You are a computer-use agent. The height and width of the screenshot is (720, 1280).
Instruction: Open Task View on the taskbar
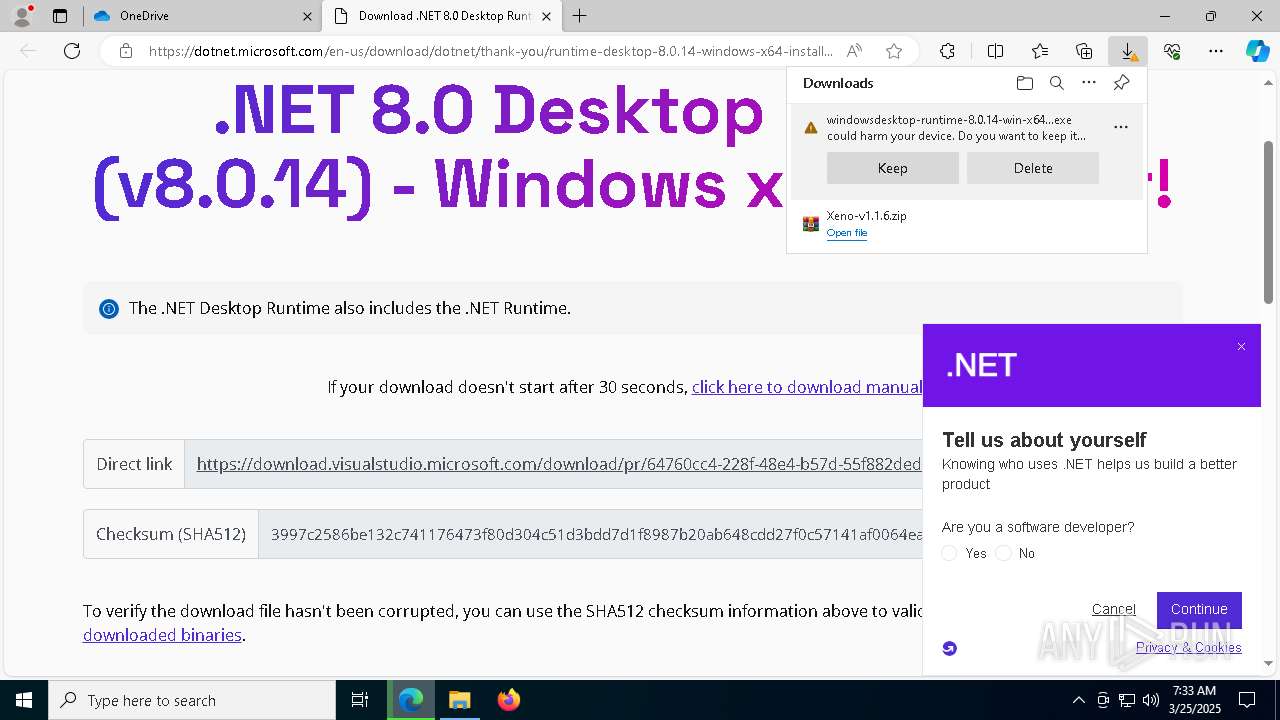(x=360, y=700)
